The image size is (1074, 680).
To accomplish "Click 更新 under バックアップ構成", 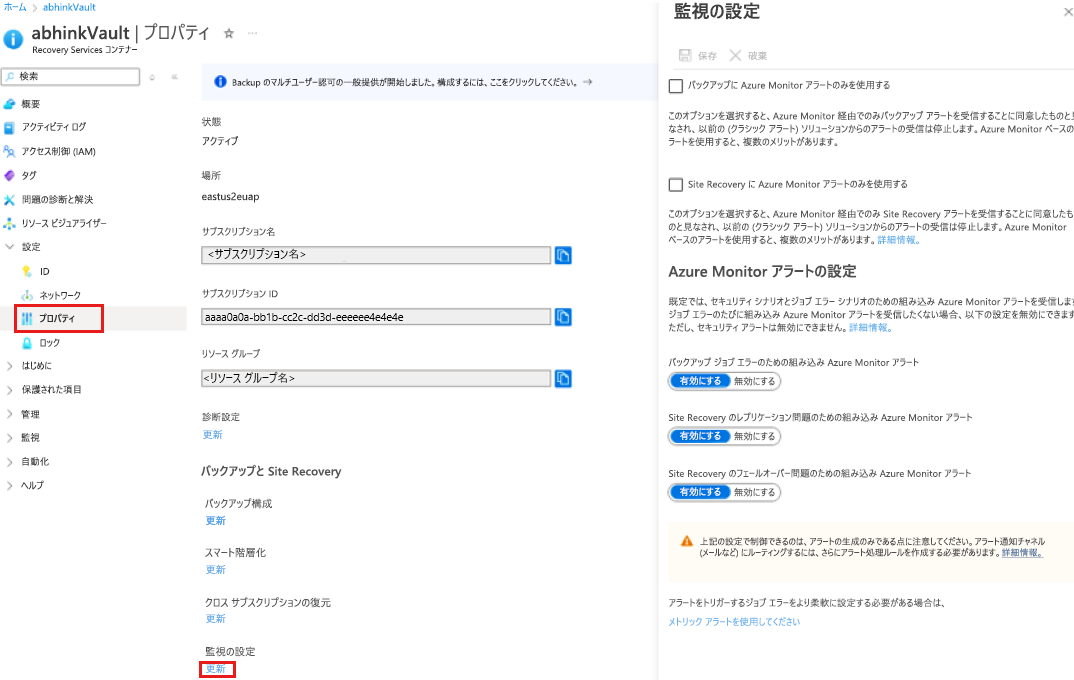I will tap(216, 520).
